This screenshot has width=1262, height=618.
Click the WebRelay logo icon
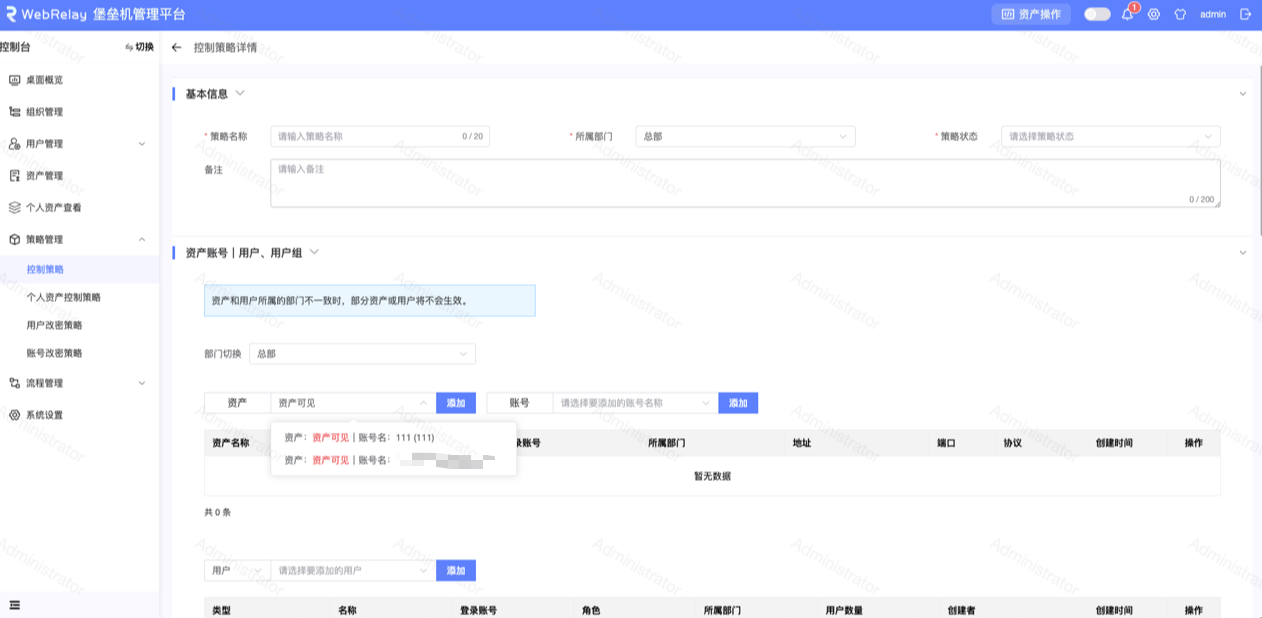[x=11, y=14]
